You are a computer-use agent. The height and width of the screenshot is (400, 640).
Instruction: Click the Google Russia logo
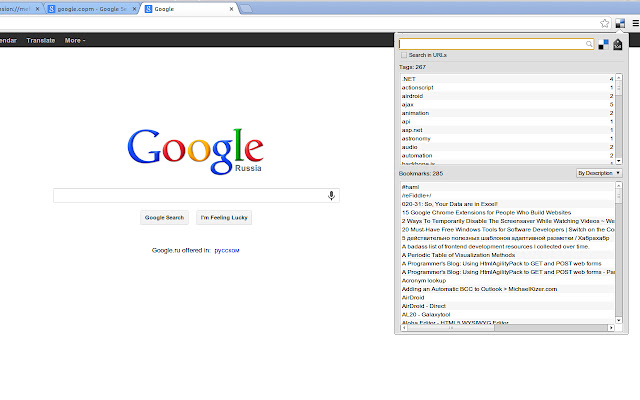click(x=196, y=151)
